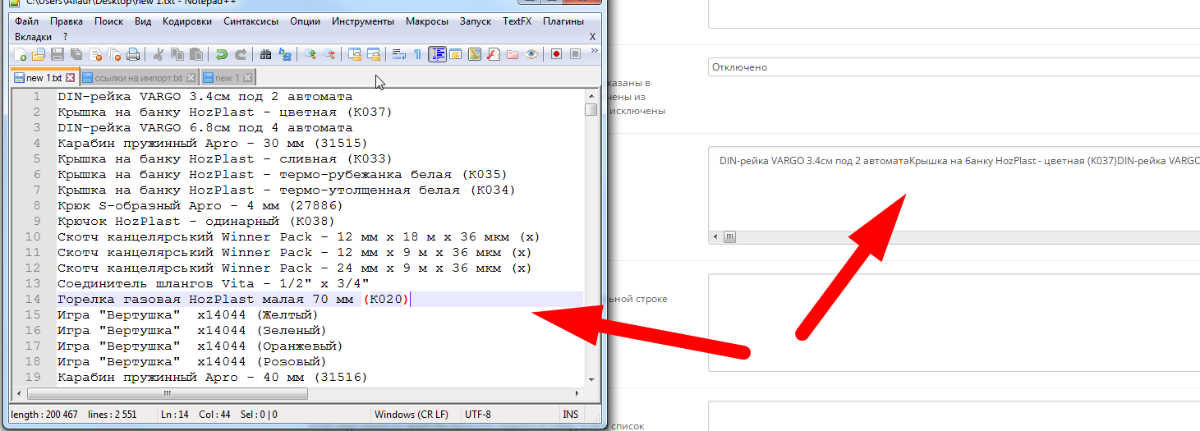Viewport: 1200px width, 431px height.
Task: Open the Плагины menu
Action: point(564,21)
